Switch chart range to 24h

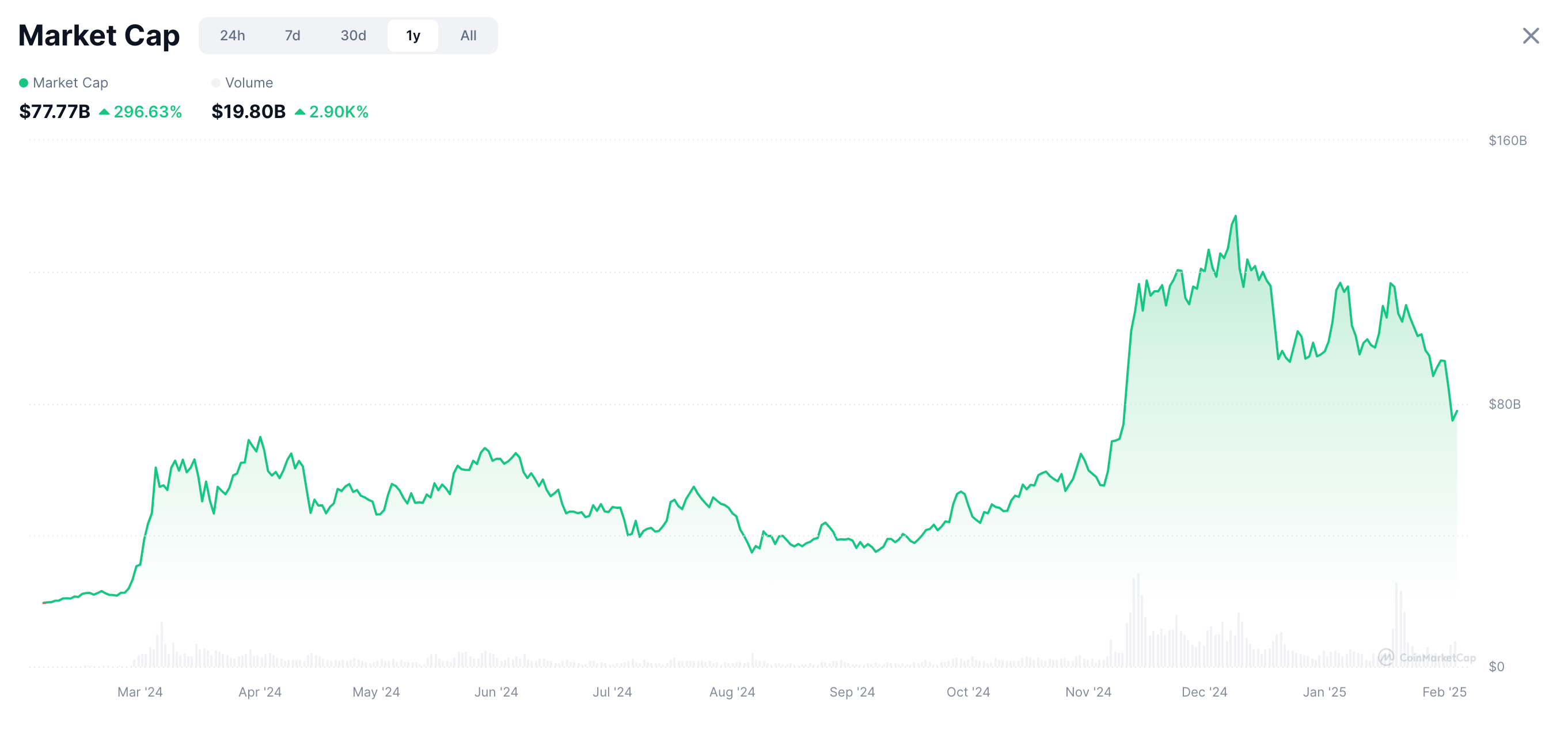point(233,36)
